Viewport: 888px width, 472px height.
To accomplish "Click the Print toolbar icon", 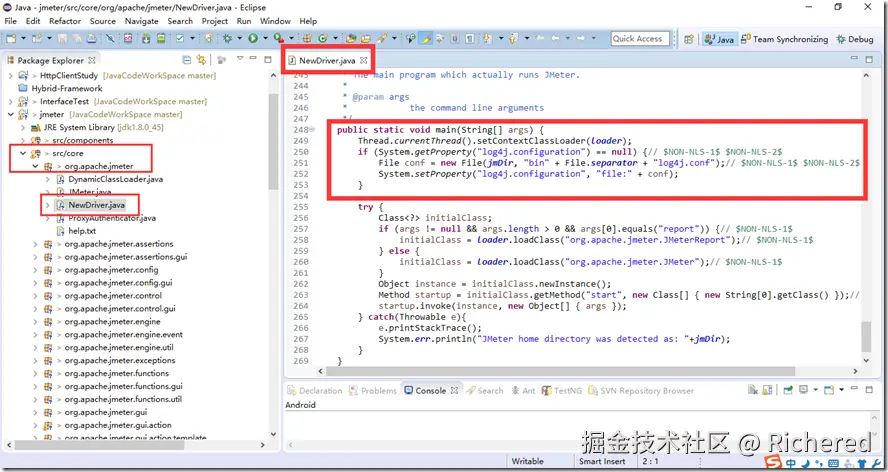I will point(91,39).
